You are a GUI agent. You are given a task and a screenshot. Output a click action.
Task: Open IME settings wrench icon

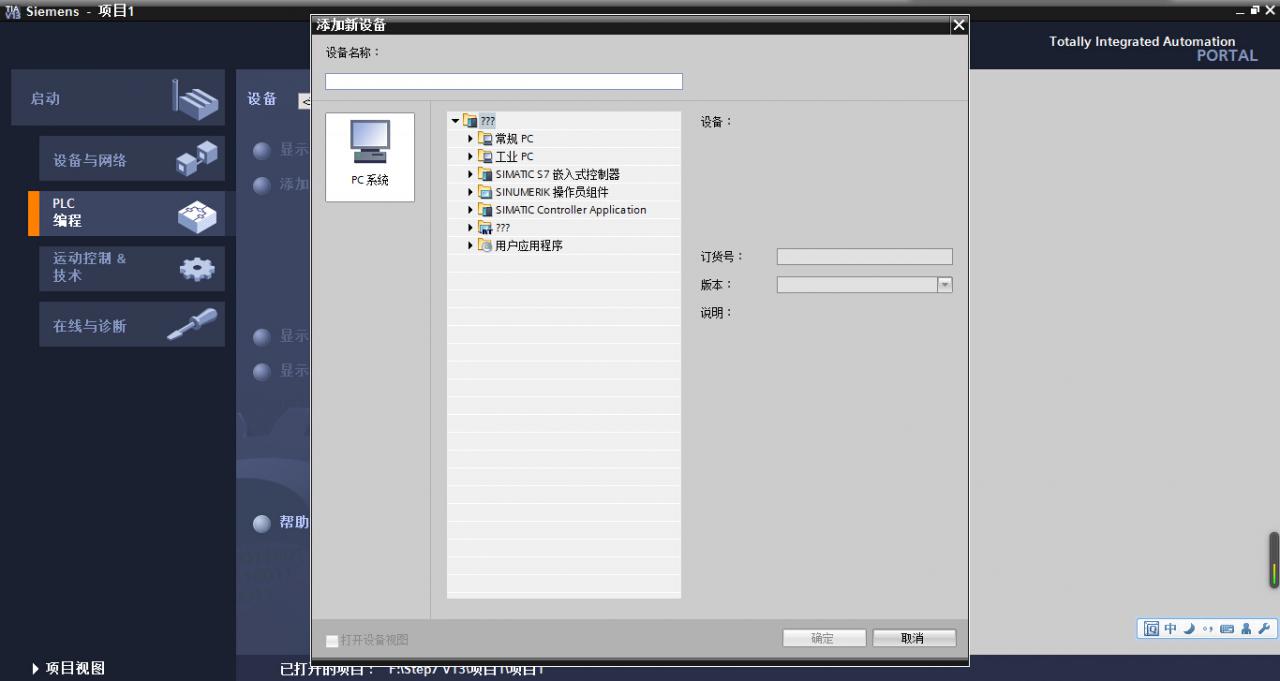pos(1264,629)
